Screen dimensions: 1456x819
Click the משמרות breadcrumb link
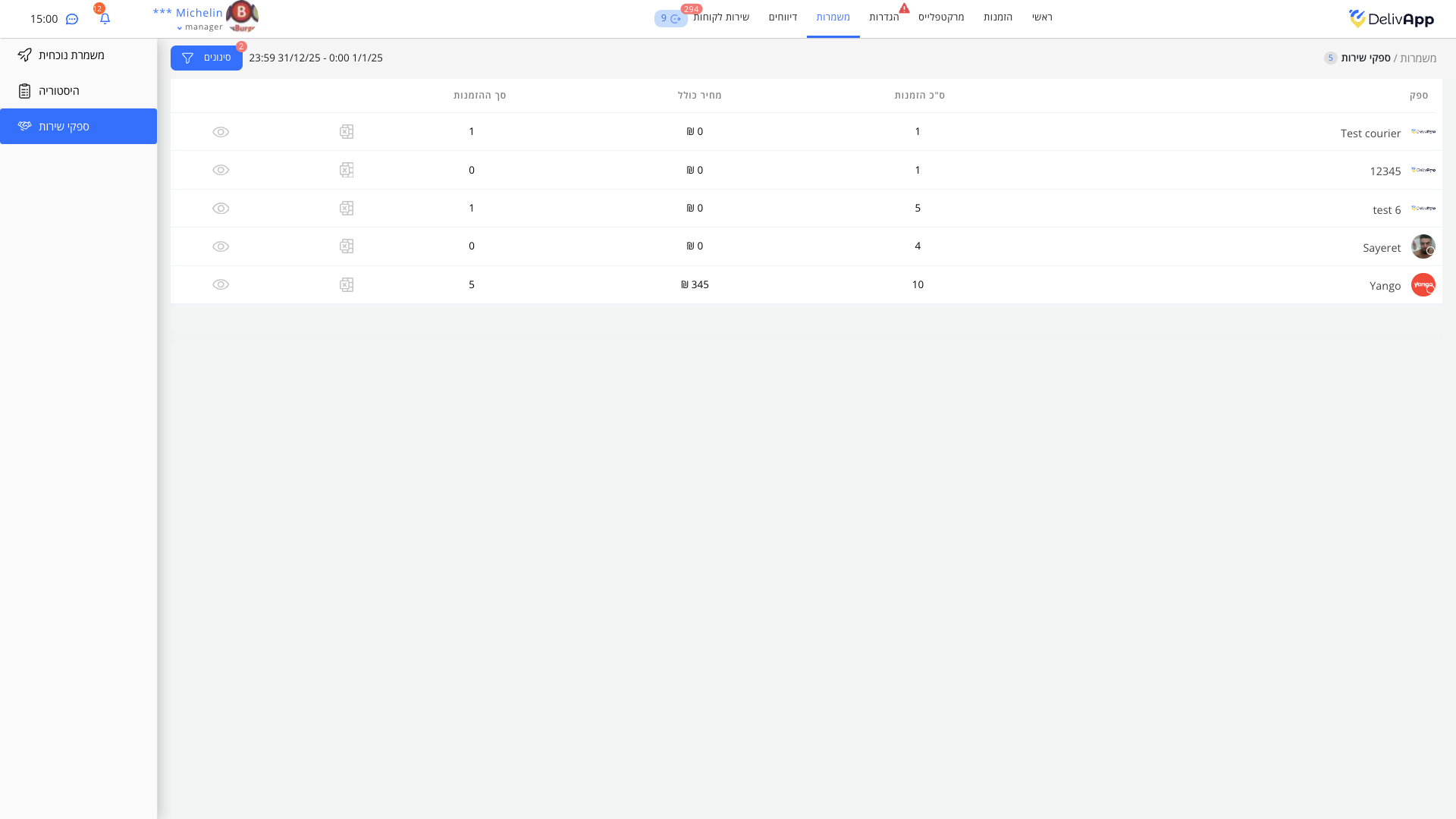coord(1418,58)
